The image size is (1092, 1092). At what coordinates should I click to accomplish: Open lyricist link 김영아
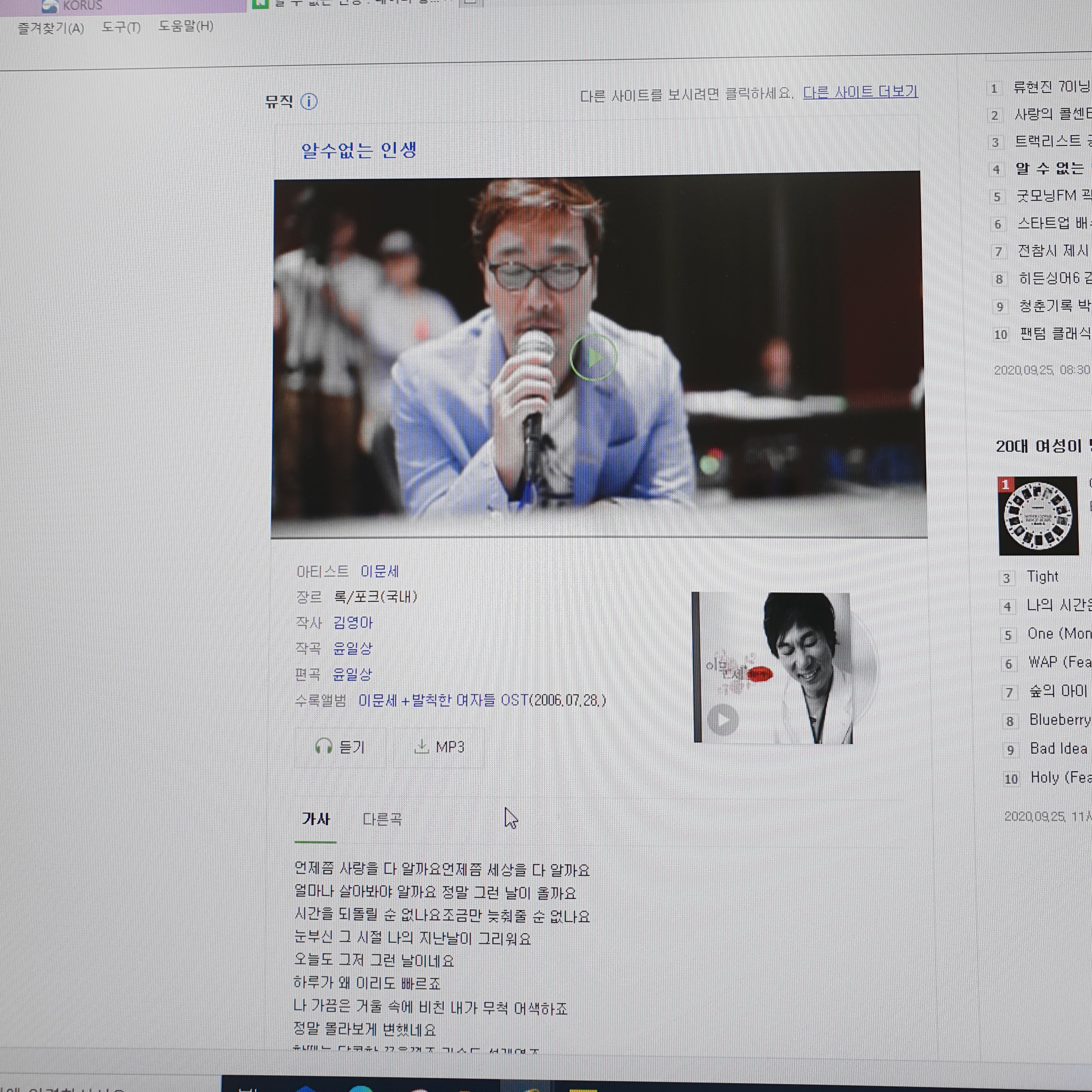tap(353, 622)
